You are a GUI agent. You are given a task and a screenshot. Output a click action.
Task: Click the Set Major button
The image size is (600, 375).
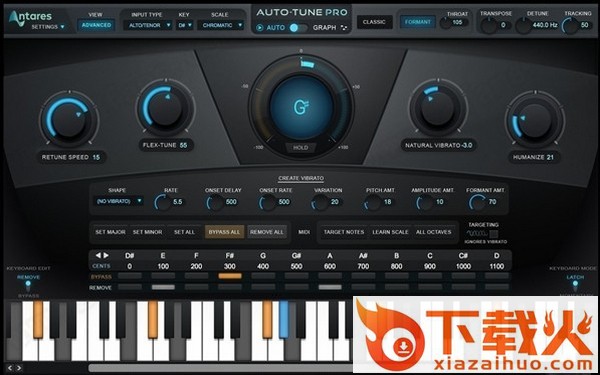coord(110,232)
